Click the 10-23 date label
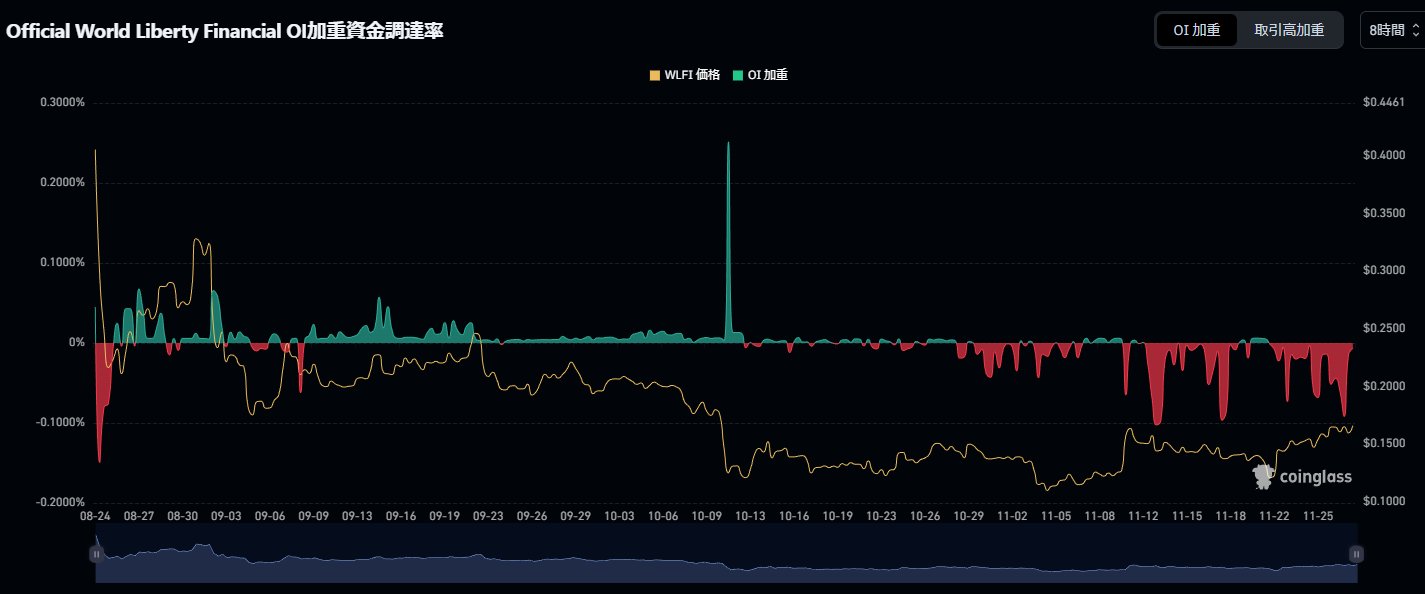The image size is (1425, 594). (x=881, y=517)
